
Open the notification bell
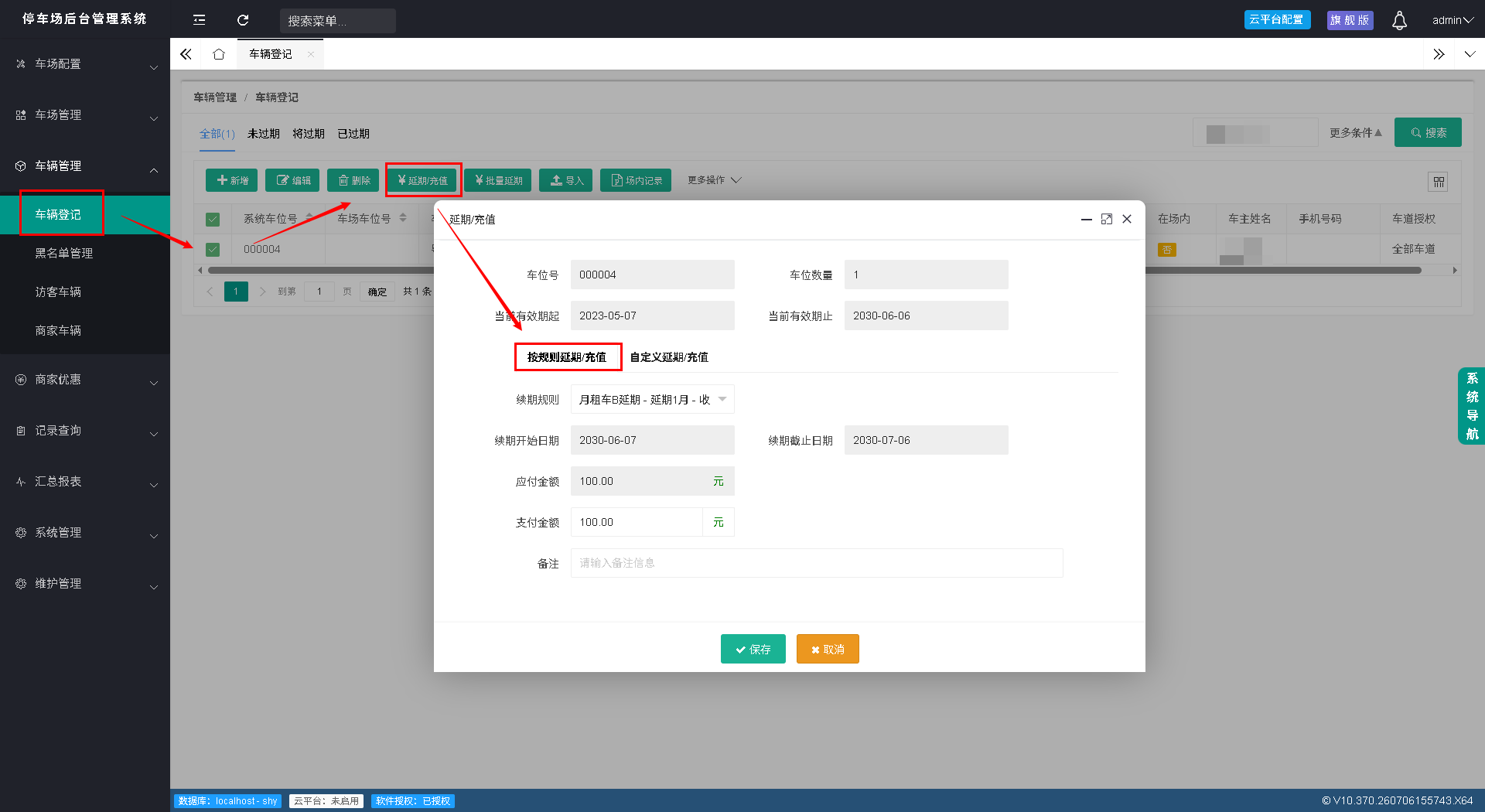point(1399,20)
